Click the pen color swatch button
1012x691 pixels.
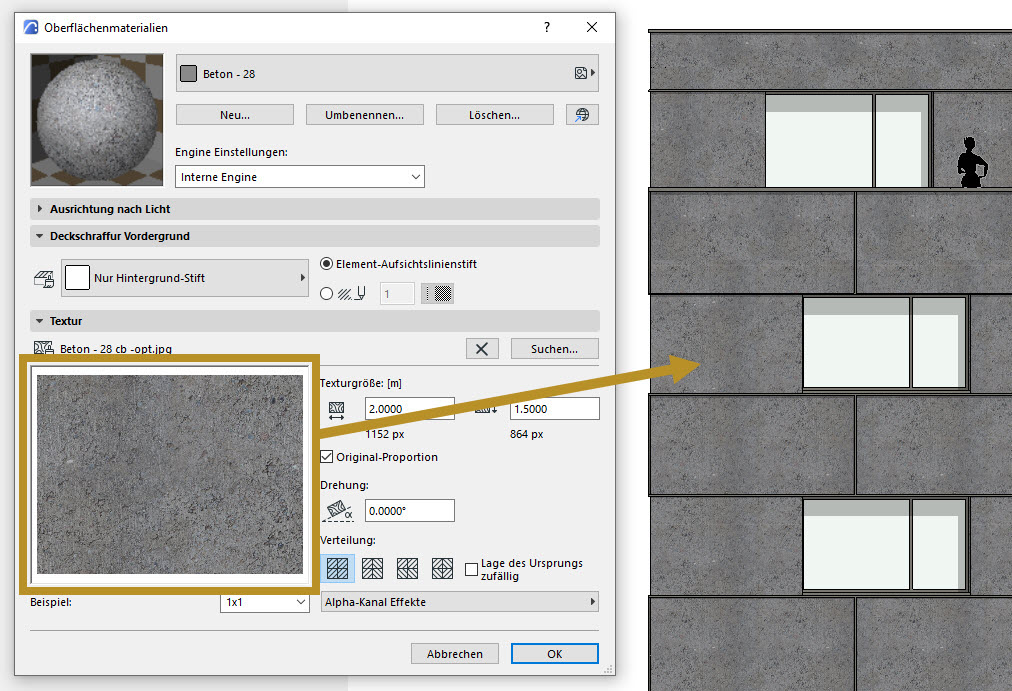(x=438, y=294)
